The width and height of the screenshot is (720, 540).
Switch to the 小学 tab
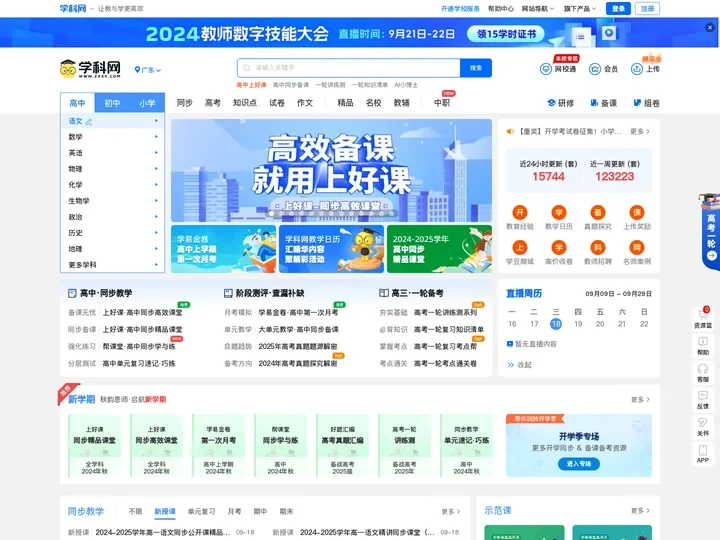click(x=147, y=103)
